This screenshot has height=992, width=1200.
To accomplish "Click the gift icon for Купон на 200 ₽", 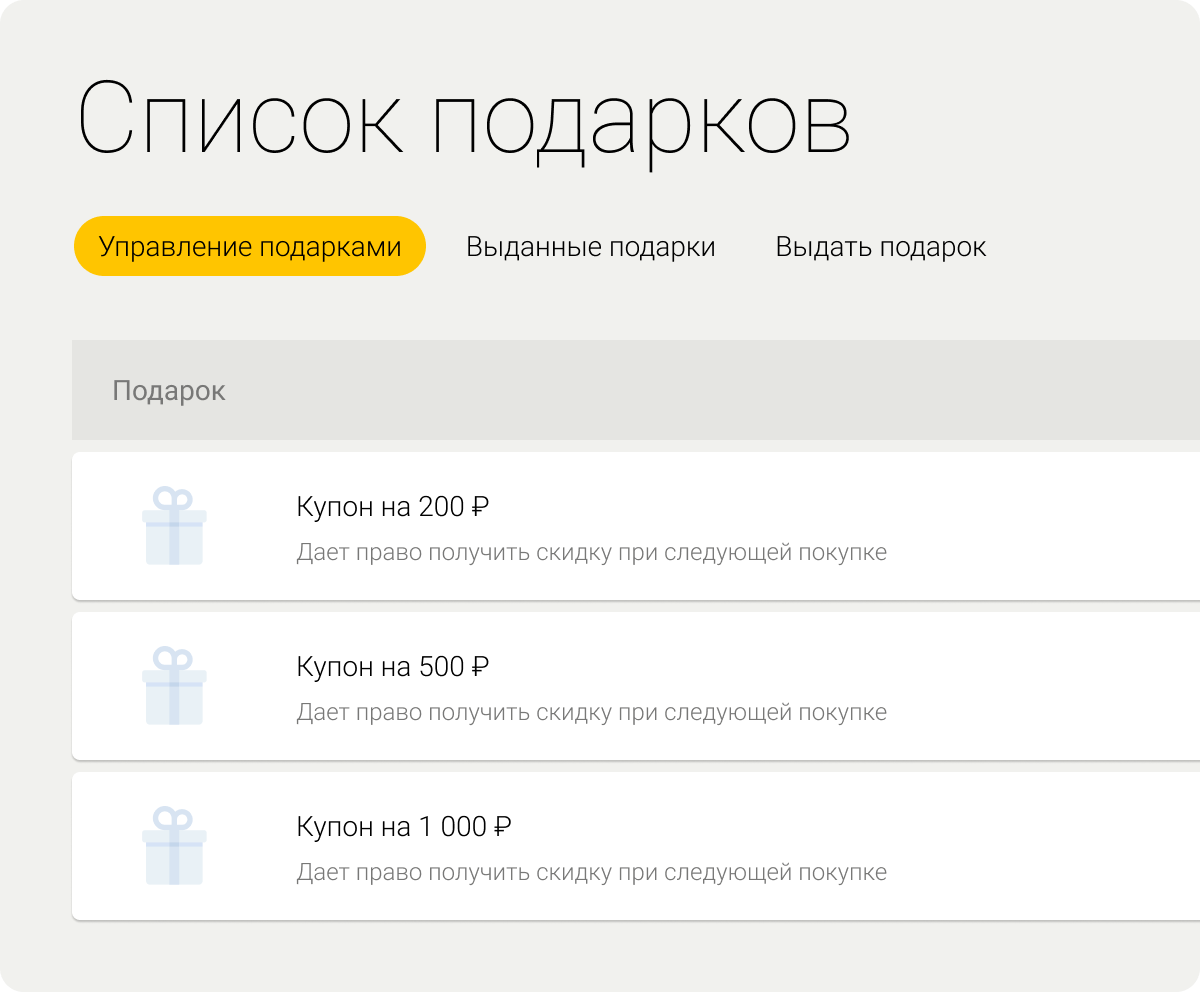I will click(174, 526).
